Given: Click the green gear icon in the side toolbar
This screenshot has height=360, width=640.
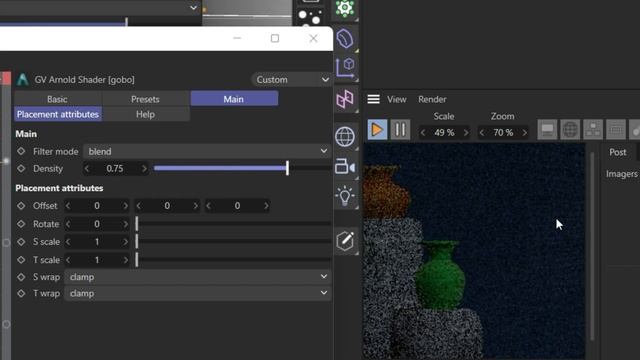Looking at the screenshot, I should coord(345,8).
